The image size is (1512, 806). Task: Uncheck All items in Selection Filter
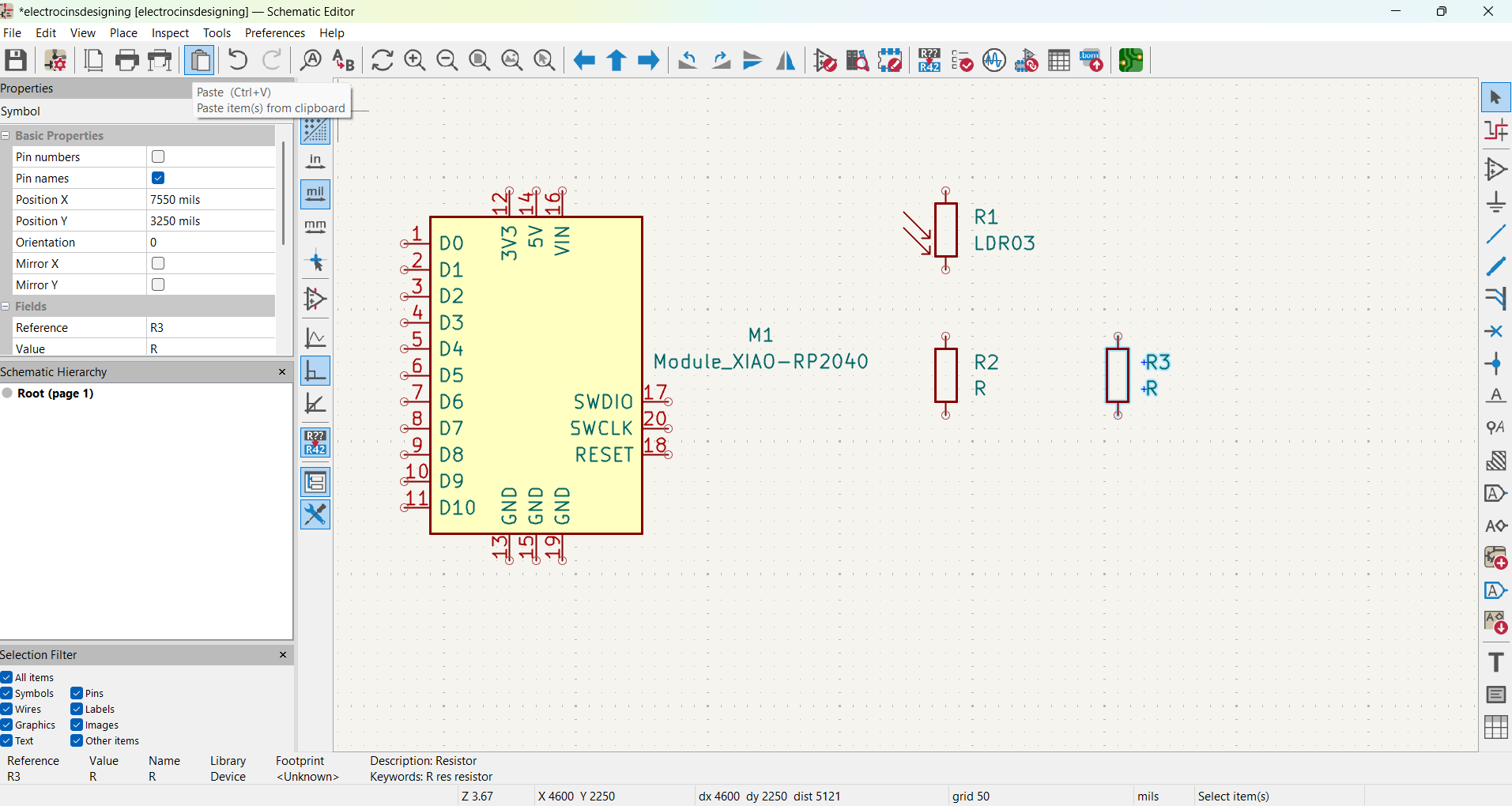pos(6,677)
